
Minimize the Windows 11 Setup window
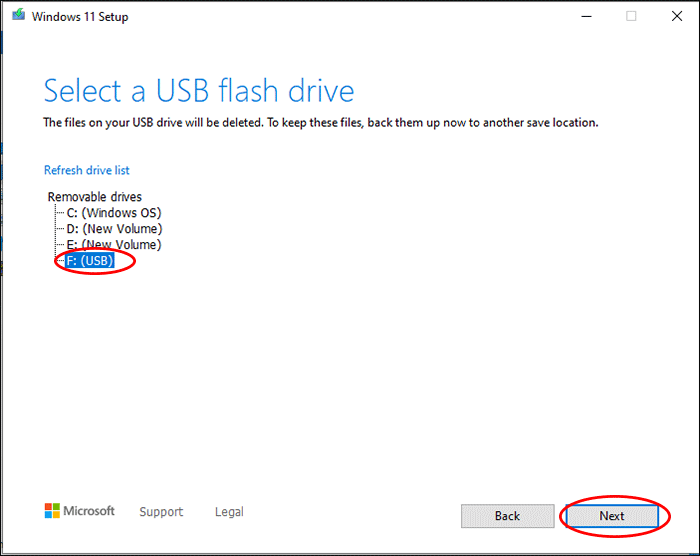(x=582, y=17)
